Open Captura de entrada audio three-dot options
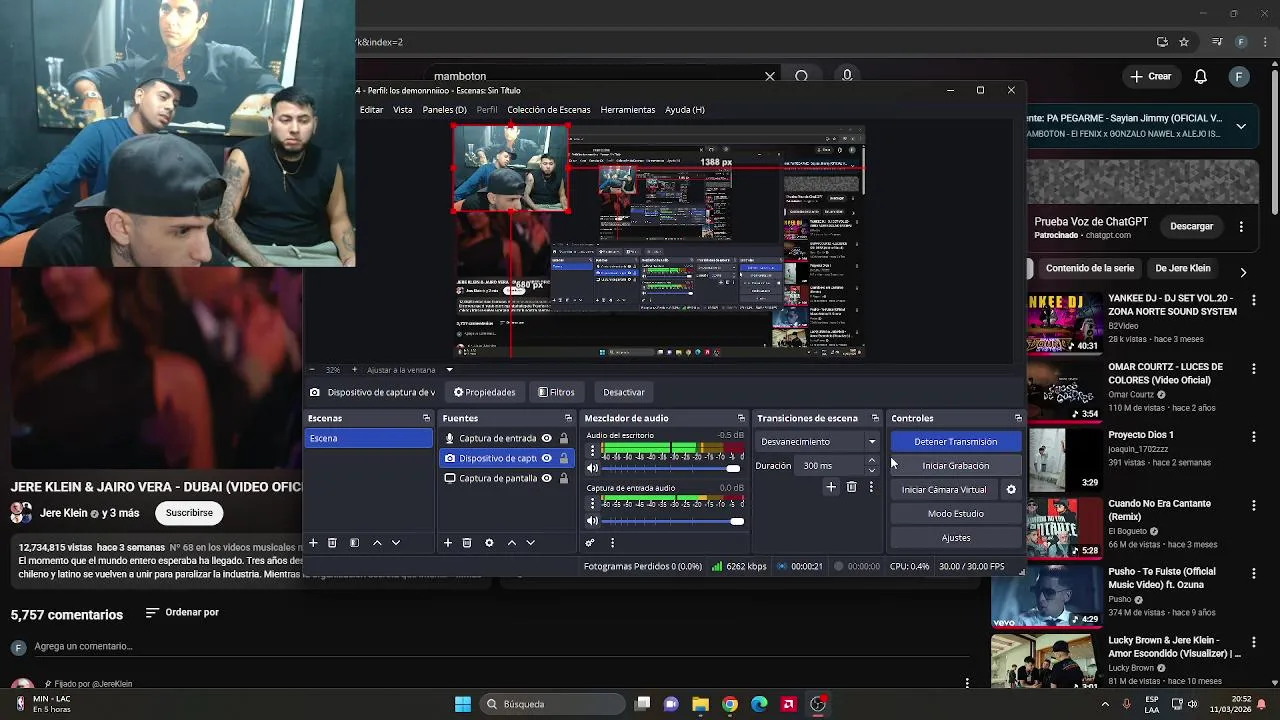This screenshot has height=720, width=1280. pyautogui.click(x=592, y=503)
